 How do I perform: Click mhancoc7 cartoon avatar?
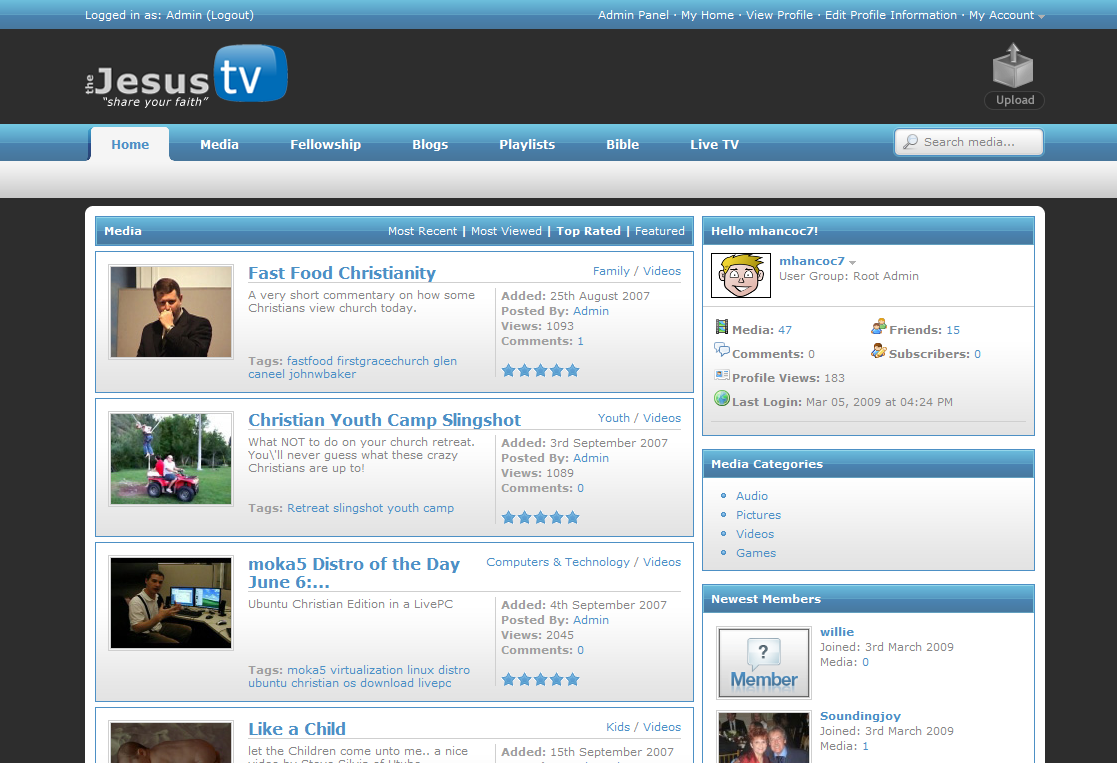(741, 275)
